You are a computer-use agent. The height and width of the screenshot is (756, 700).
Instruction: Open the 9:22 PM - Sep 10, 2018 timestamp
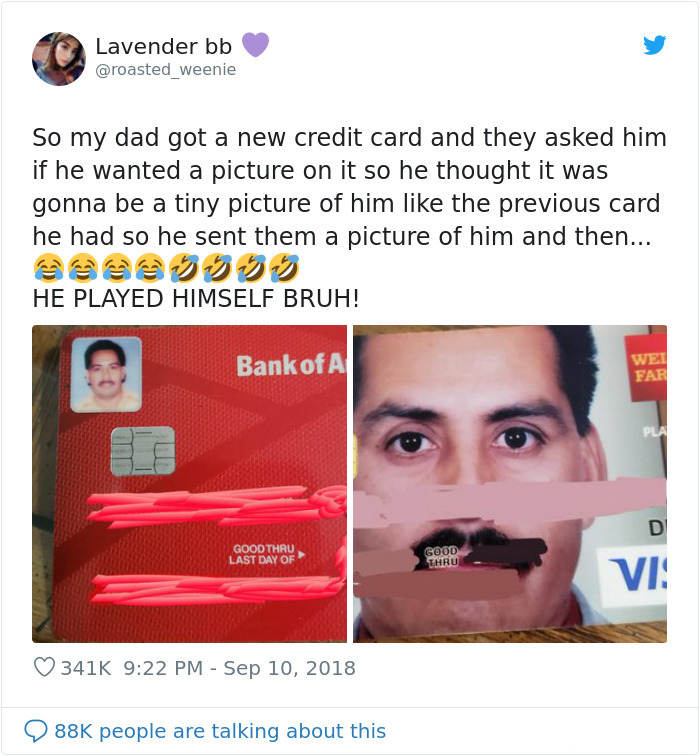[x=240, y=668]
